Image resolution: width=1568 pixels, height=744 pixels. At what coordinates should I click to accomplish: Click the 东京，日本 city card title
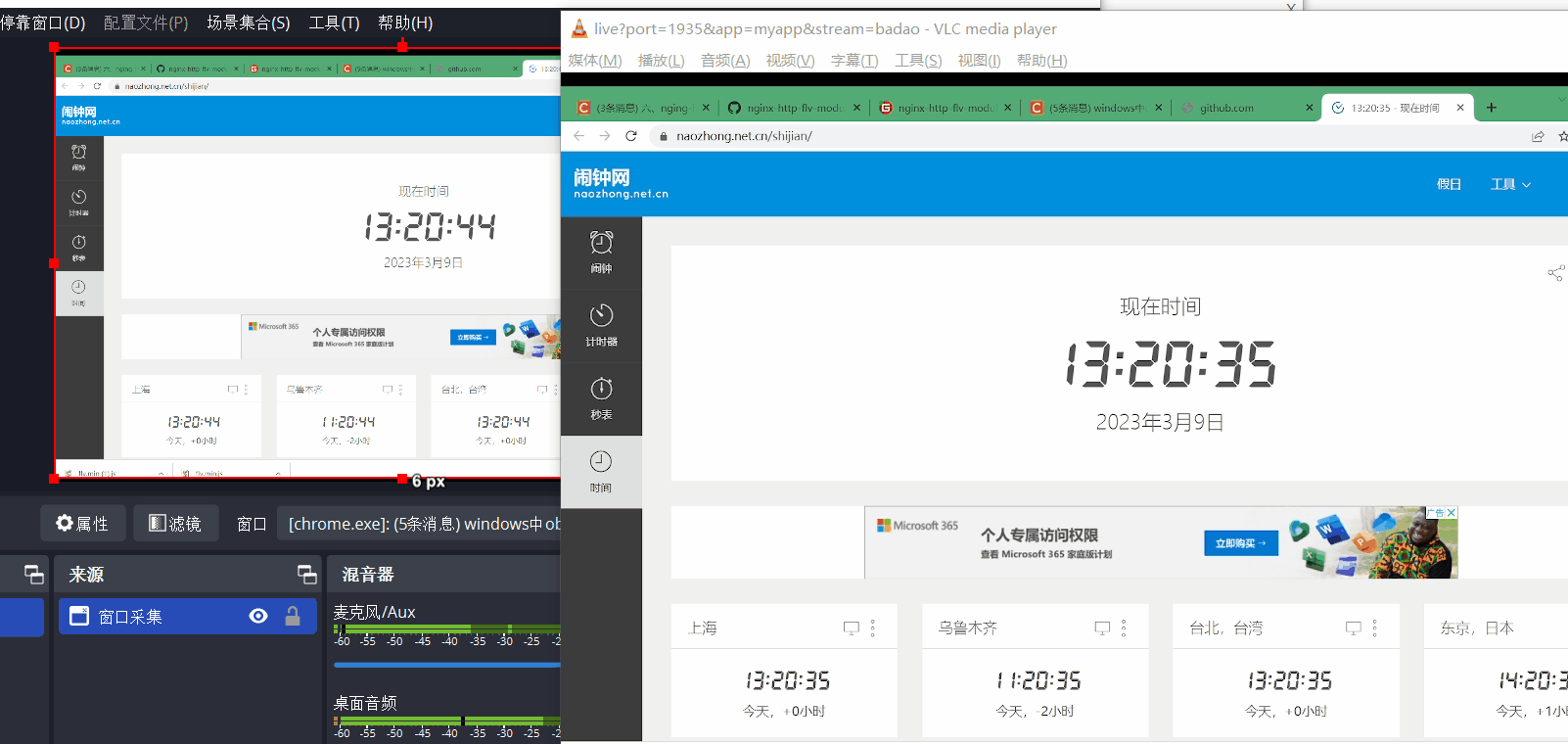[x=1477, y=628]
